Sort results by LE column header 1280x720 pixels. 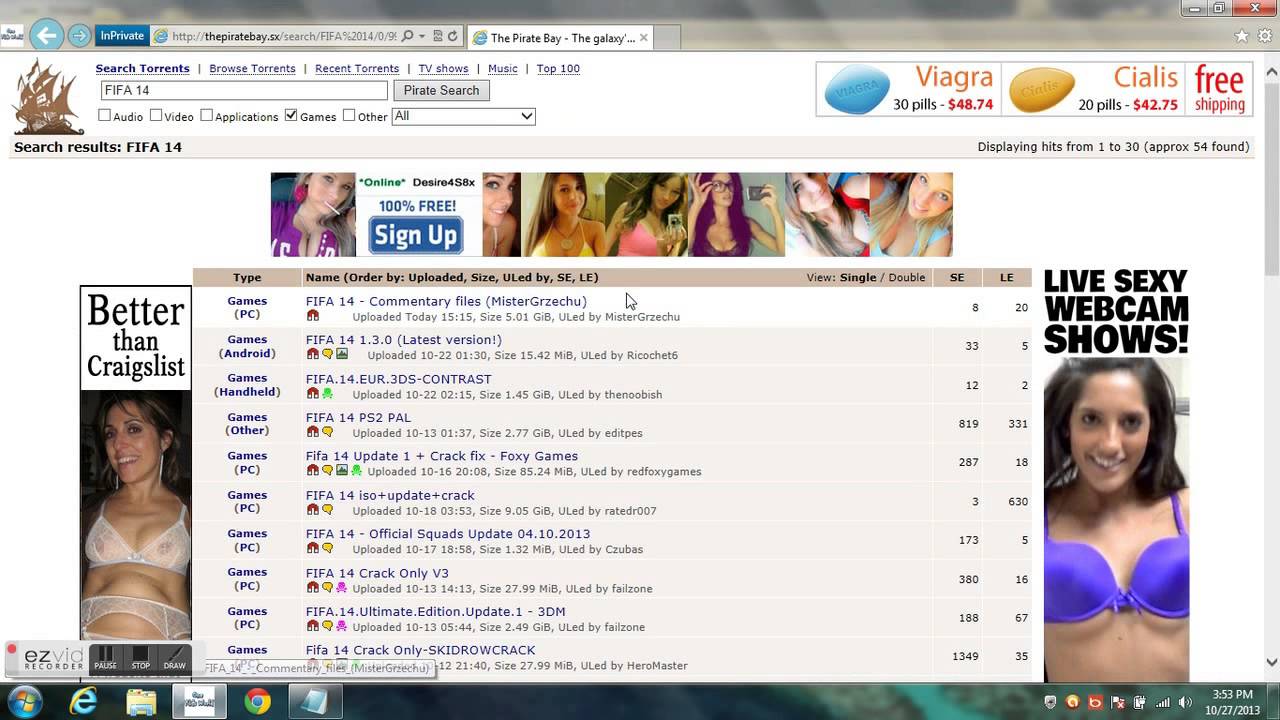point(1007,278)
